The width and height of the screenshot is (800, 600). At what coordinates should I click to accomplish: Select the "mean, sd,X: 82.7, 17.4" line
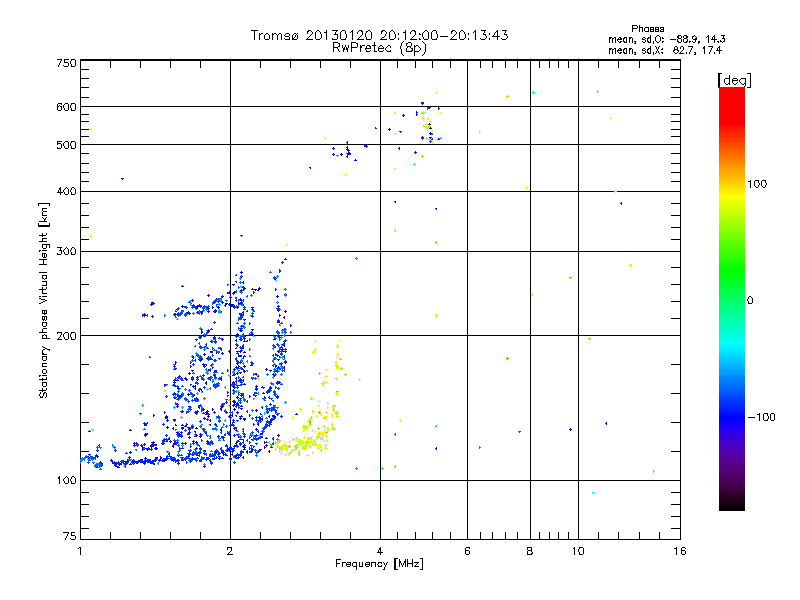click(665, 50)
